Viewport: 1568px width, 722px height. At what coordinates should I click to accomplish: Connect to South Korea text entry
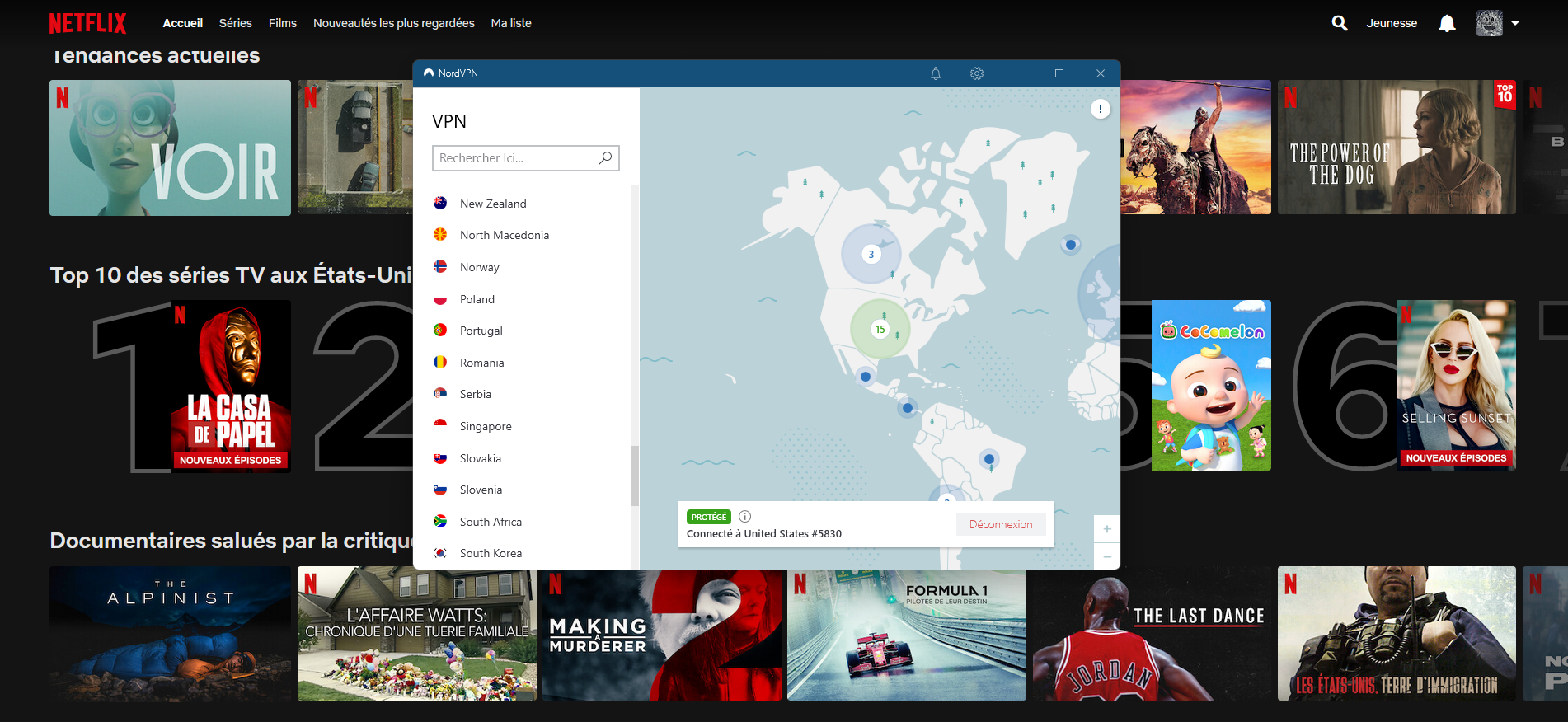pos(491,553)
